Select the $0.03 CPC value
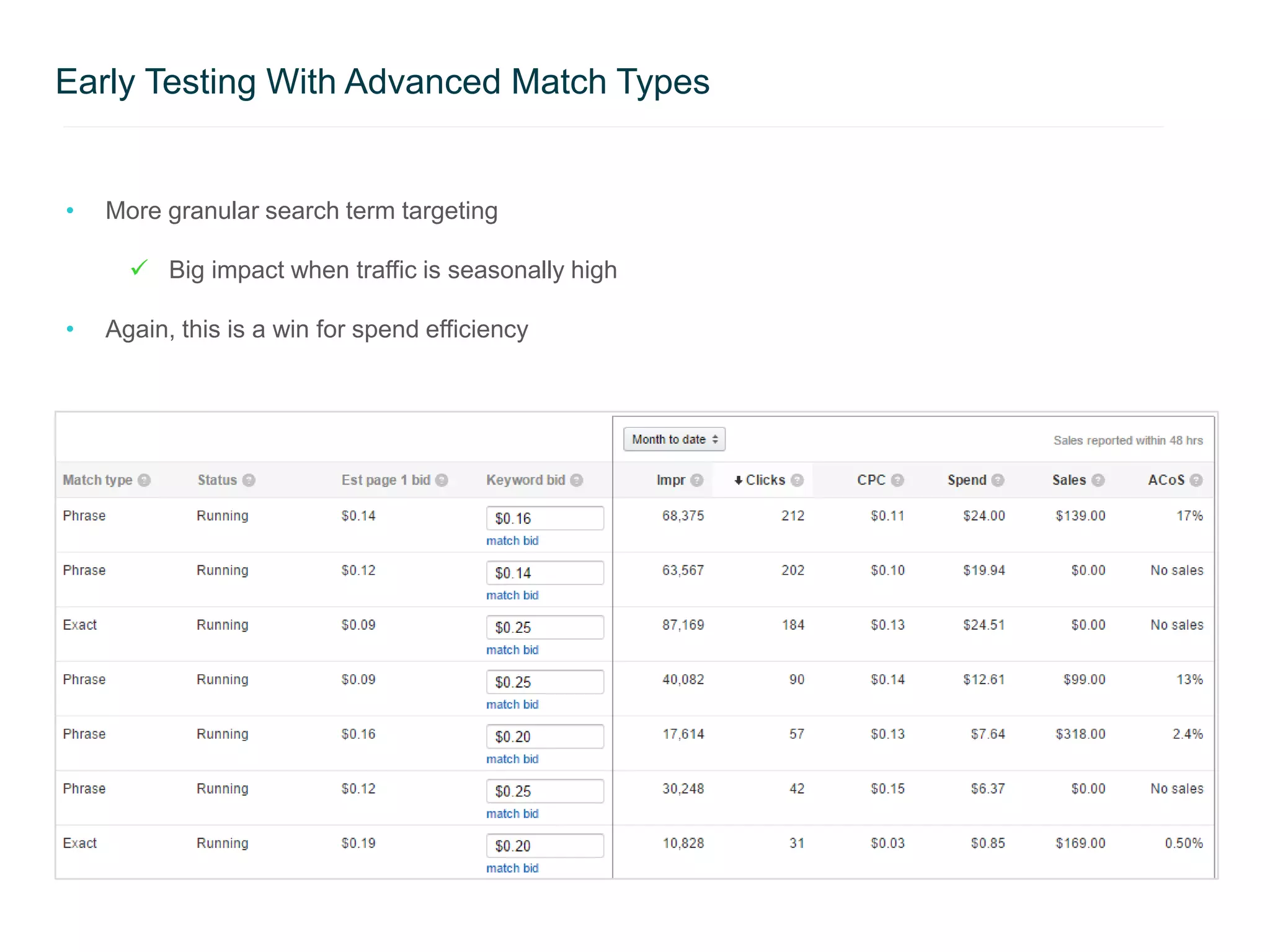This screenshot has width=1270, height=952. pyautogui.click(x=887, y=843)
